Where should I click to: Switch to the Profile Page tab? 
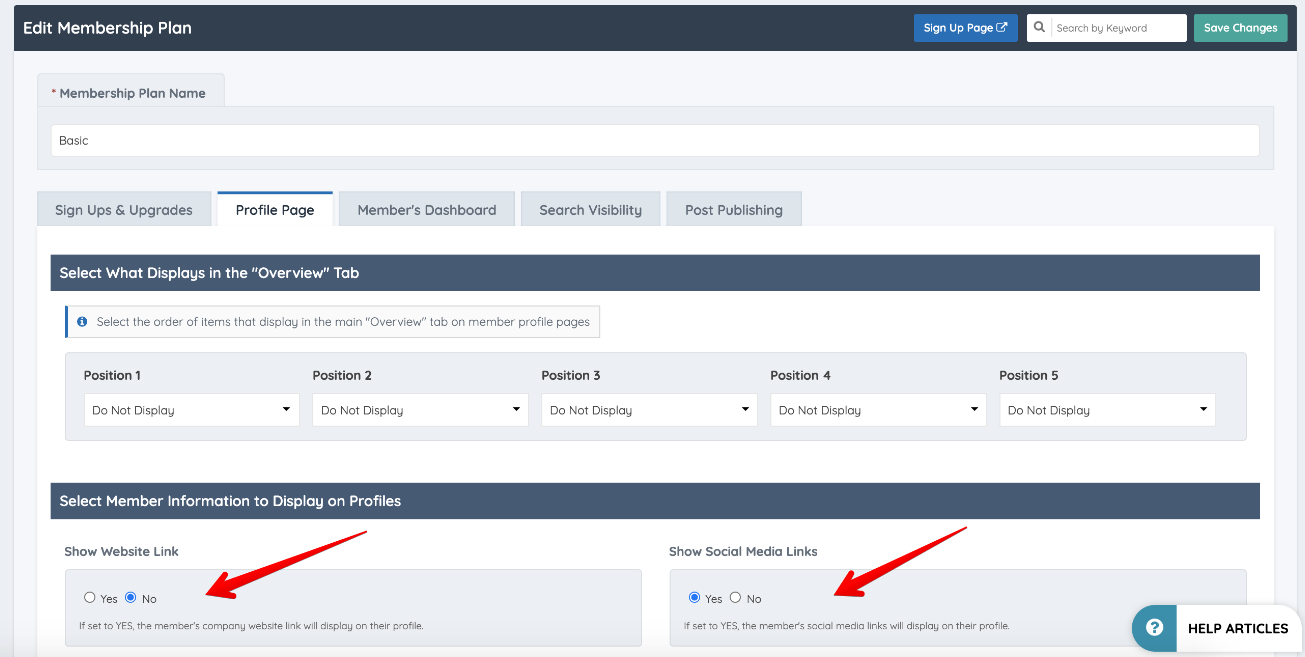275,209
